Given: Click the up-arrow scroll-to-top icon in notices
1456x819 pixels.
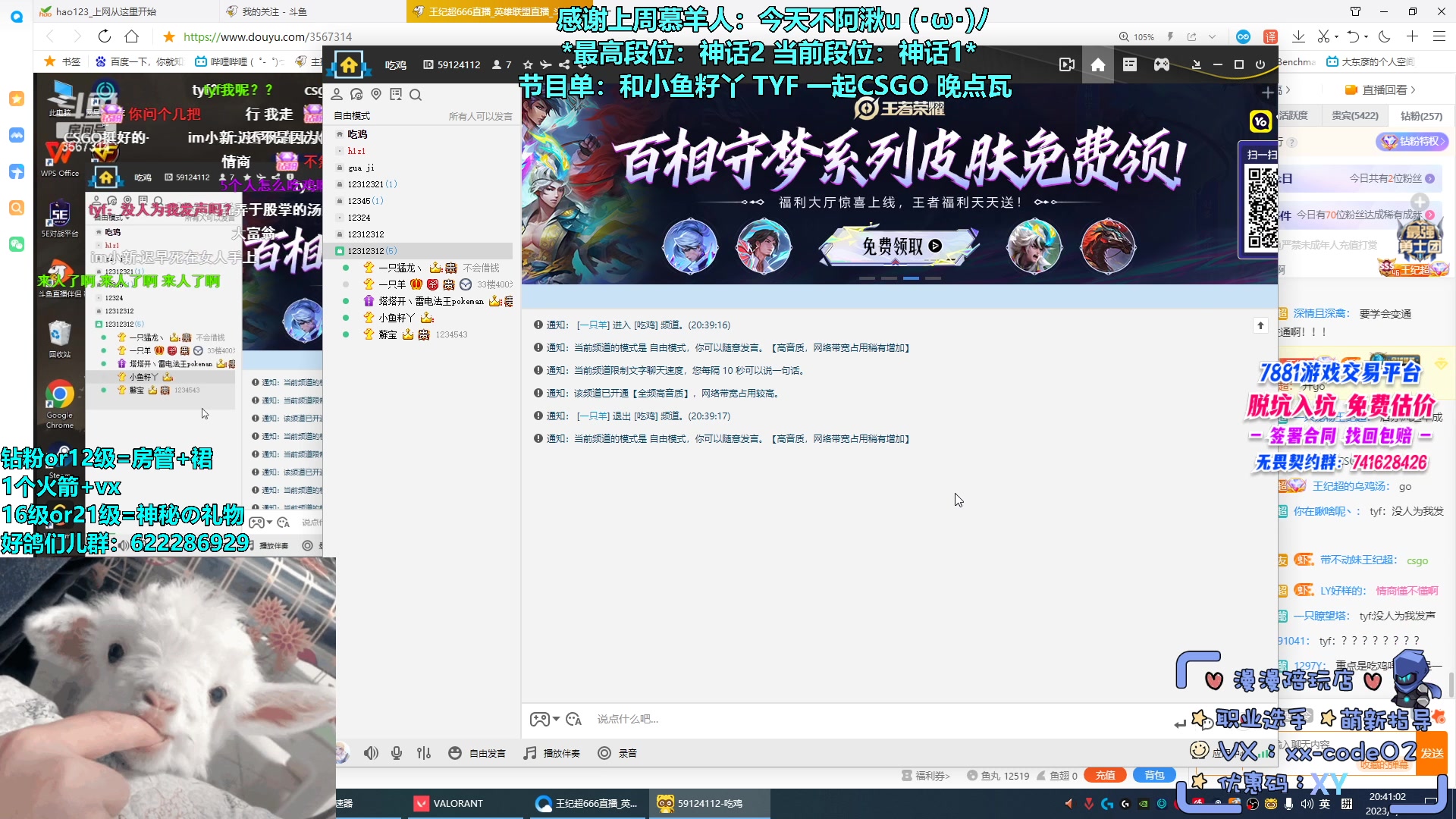Looking at the screenshot, I should (x=1260, y=325).
